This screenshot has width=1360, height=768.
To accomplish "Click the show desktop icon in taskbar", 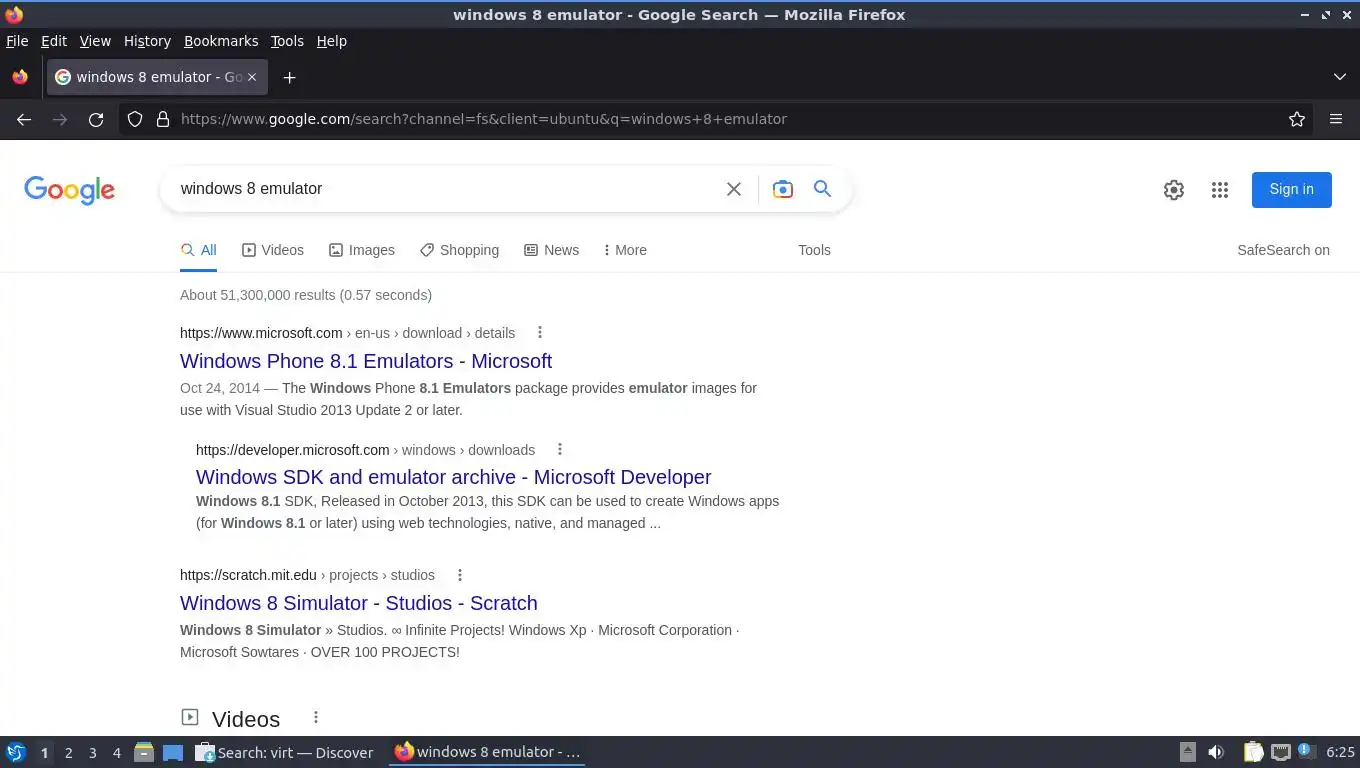I will click(173, 752).
